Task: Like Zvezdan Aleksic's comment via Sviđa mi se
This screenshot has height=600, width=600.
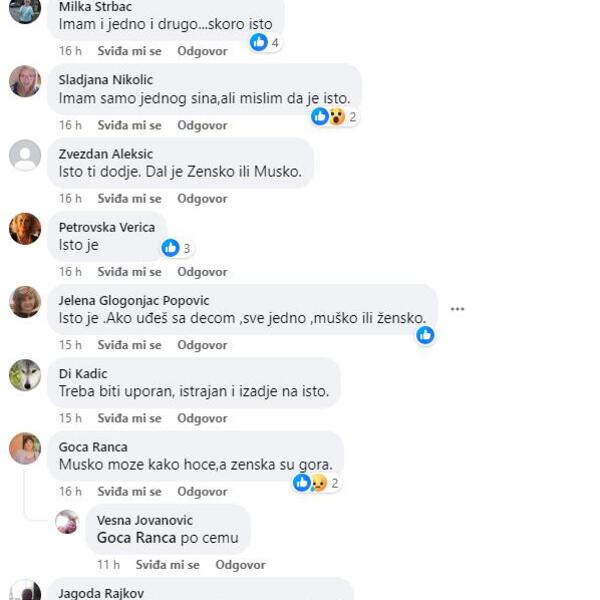Action: tap(129, 199)
